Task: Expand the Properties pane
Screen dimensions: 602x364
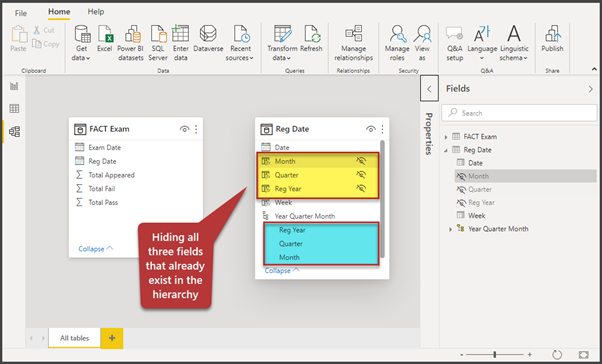Action: pos(429,89)
